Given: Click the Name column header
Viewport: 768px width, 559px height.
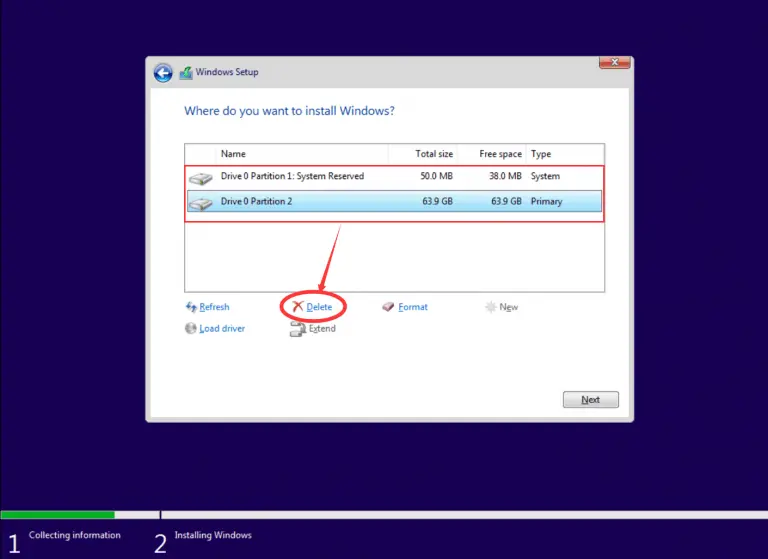Looking at the screenshot, I should (x=302, y=154).
